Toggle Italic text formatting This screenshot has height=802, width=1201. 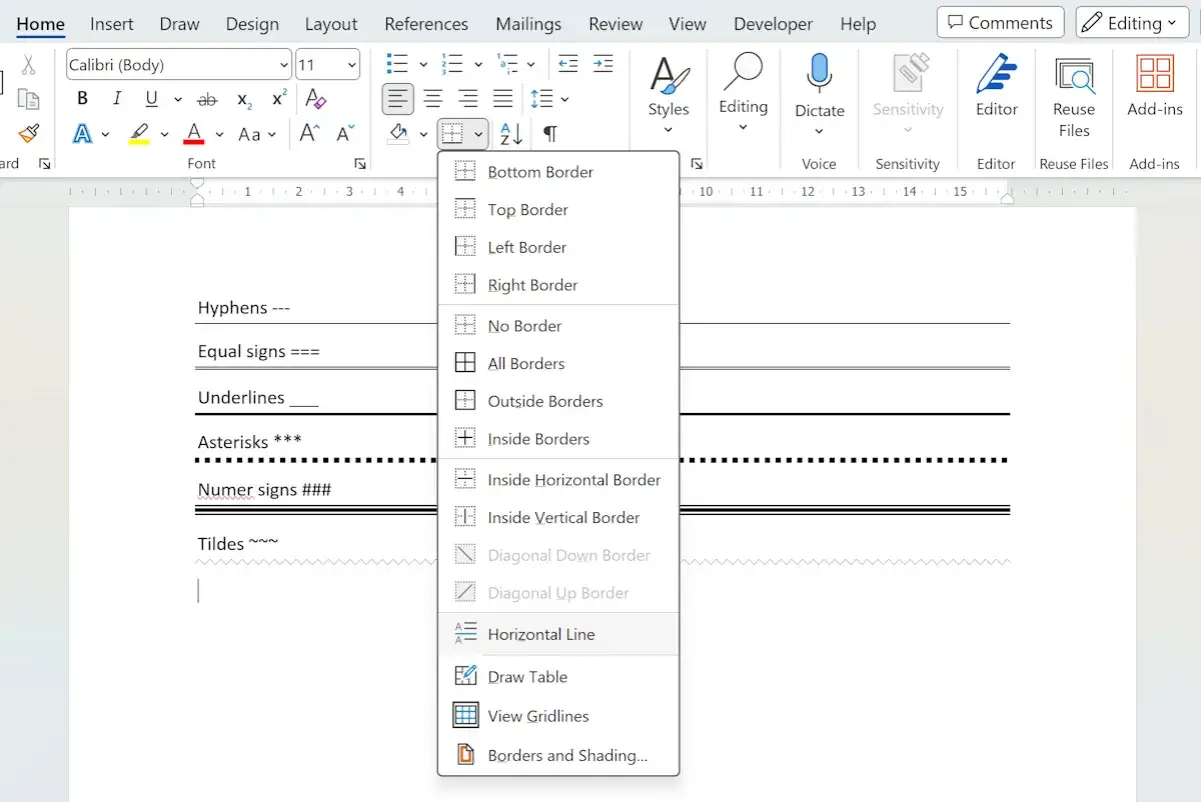pyautogui.click(x=117, y=99)
